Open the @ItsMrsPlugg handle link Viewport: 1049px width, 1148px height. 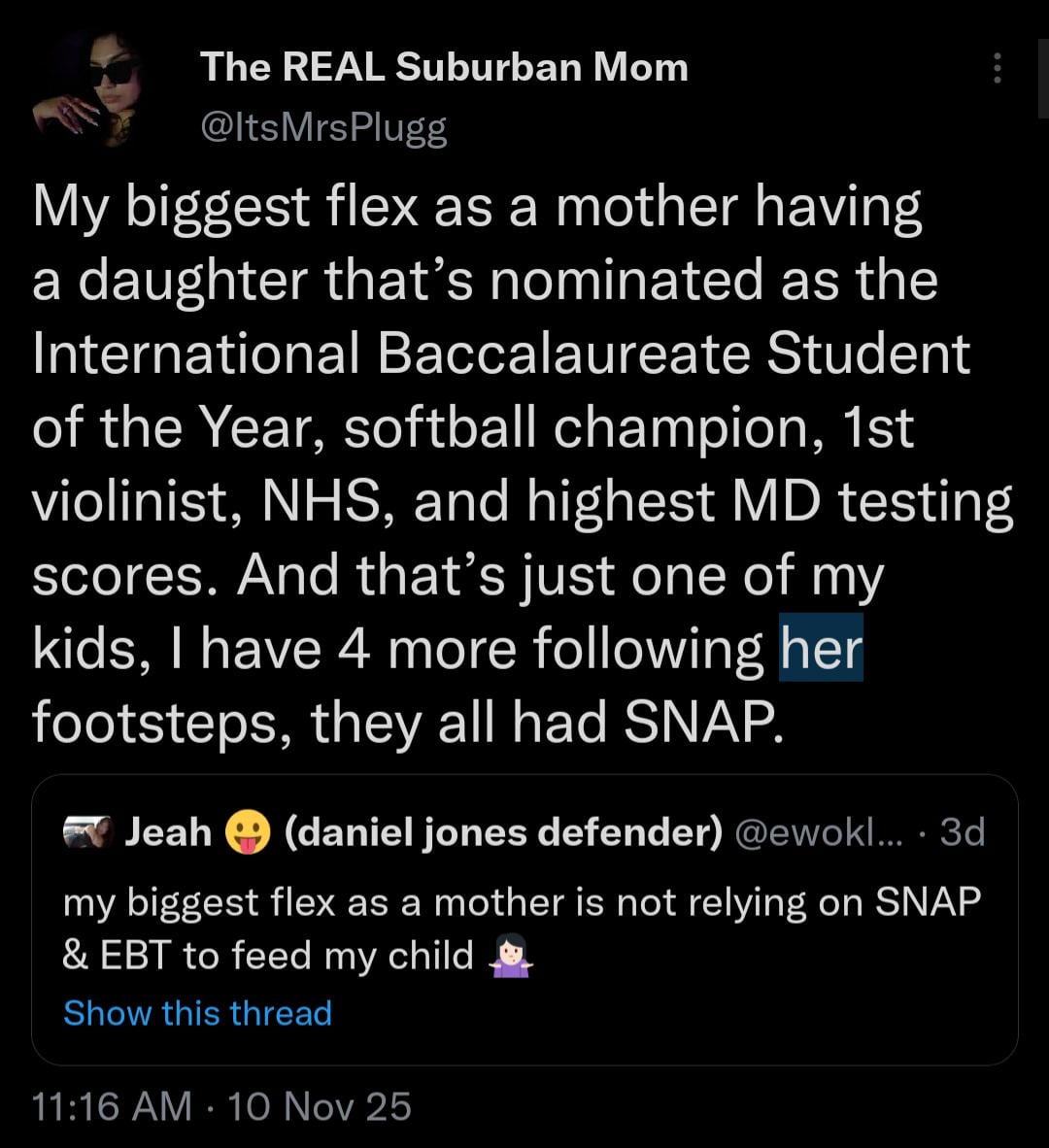(x=322, y=127)
